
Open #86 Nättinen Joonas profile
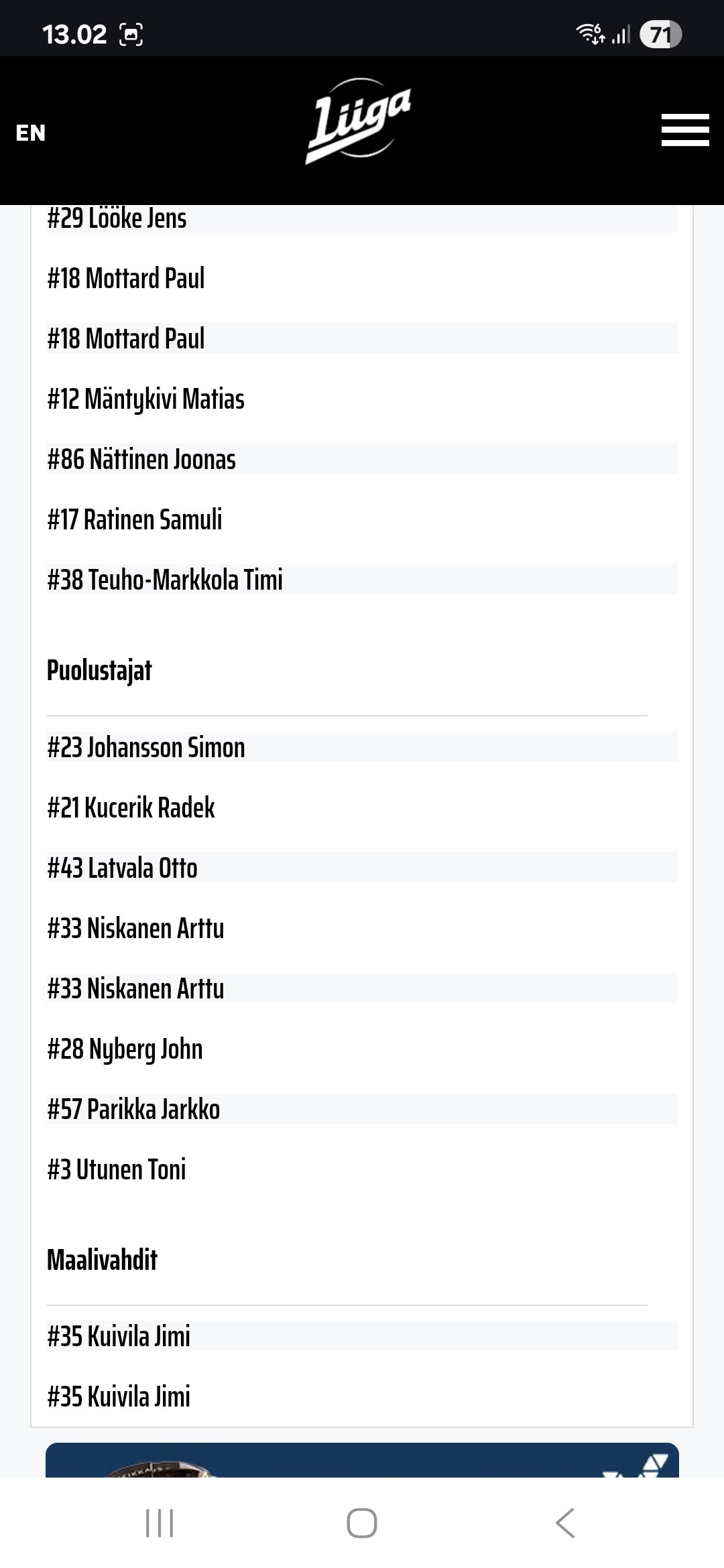pyautogui.click(x=141, y=460)
